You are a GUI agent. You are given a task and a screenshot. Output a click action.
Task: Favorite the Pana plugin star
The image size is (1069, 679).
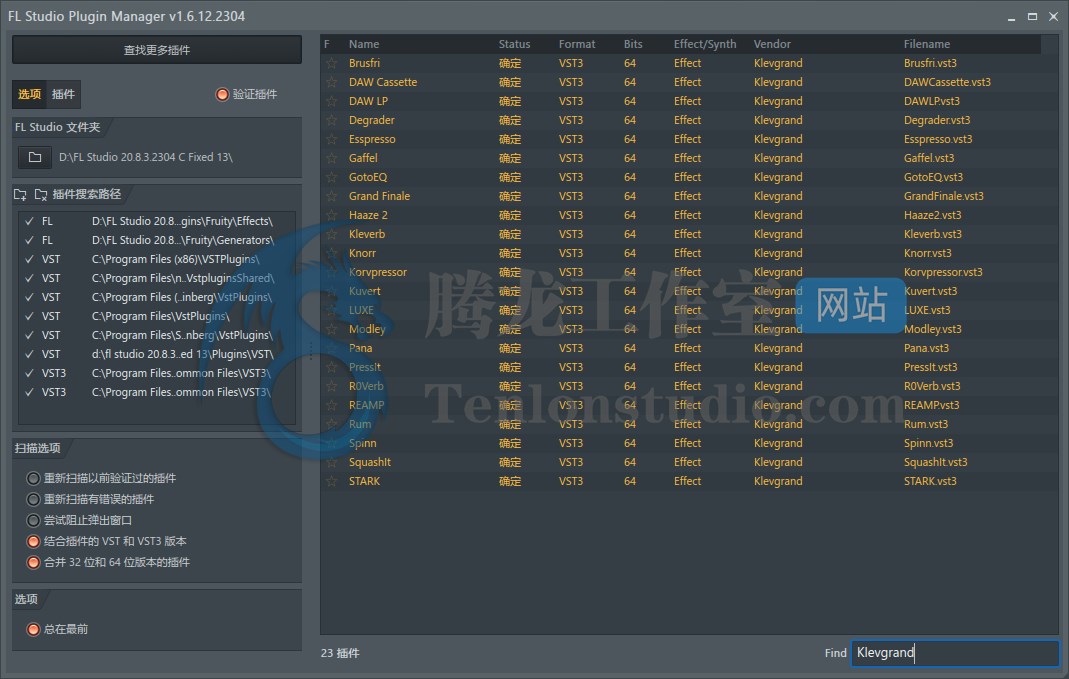coord(331,348)
